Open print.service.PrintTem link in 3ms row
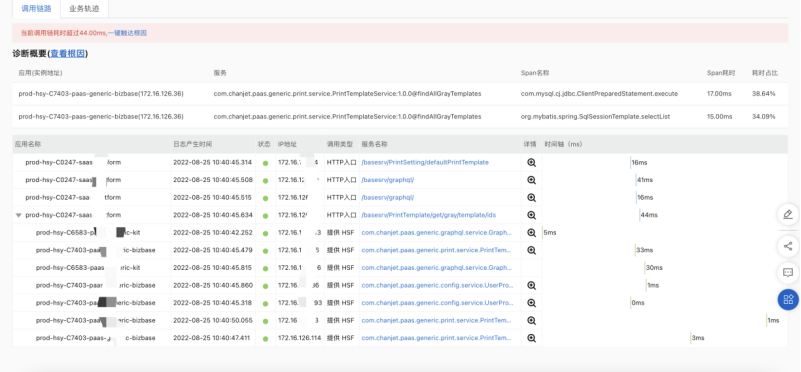 pyautogui.click(x=437, y=338)
